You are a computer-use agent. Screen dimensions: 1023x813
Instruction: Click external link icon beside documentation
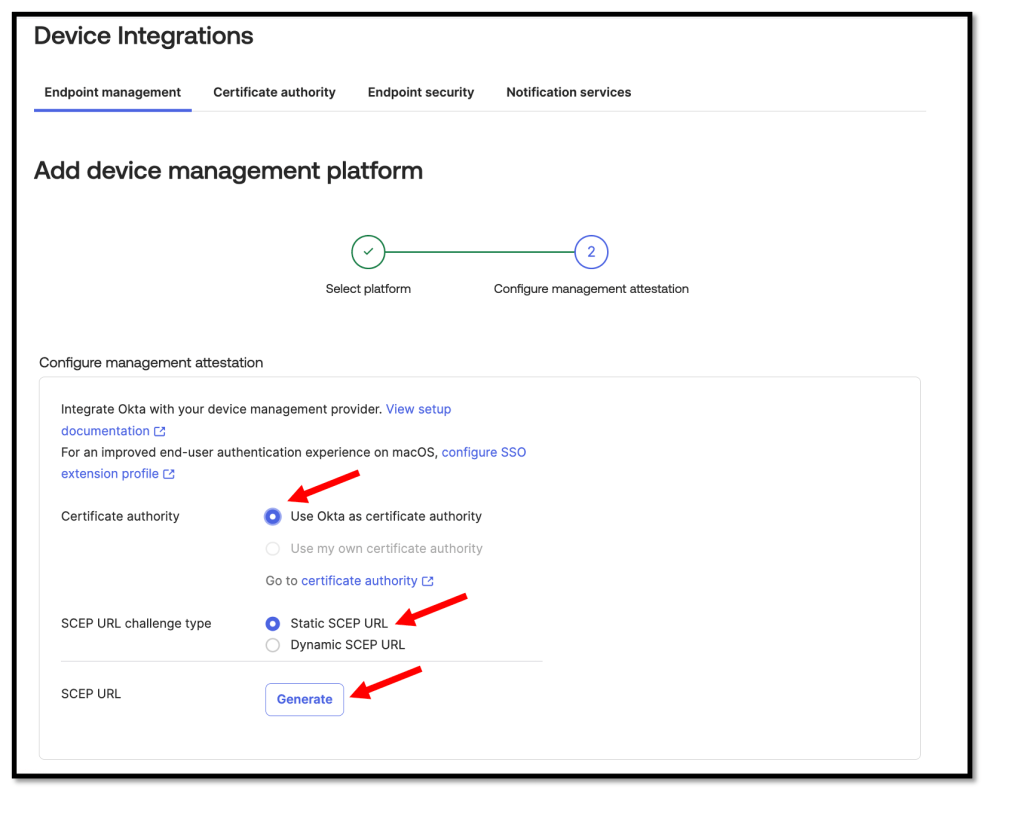click(x=160, y=432)
